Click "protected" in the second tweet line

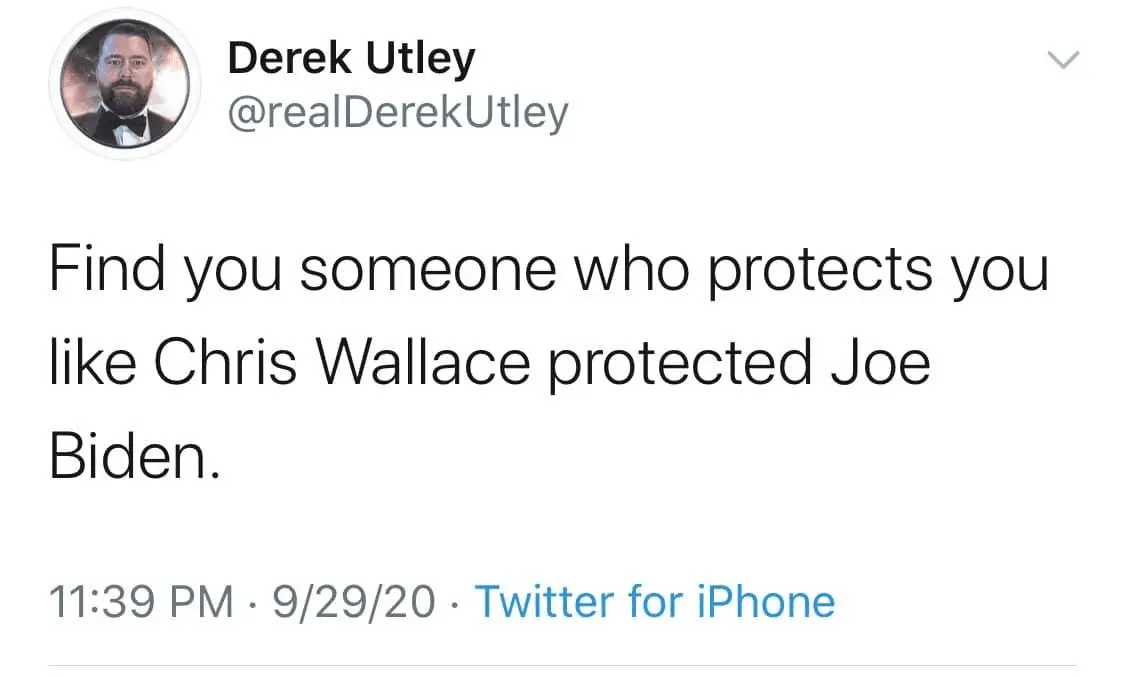680,364
